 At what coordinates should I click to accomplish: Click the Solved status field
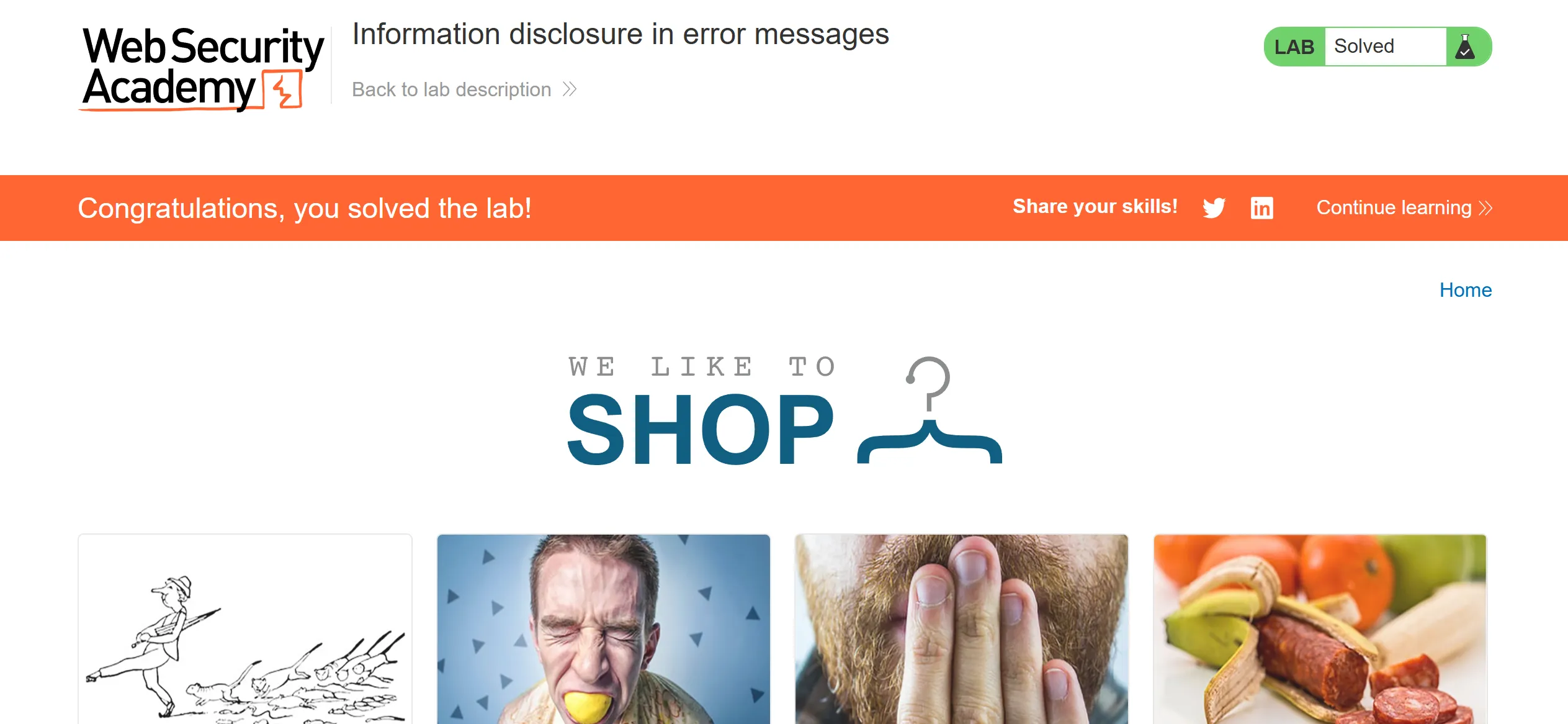point(1385,47)
